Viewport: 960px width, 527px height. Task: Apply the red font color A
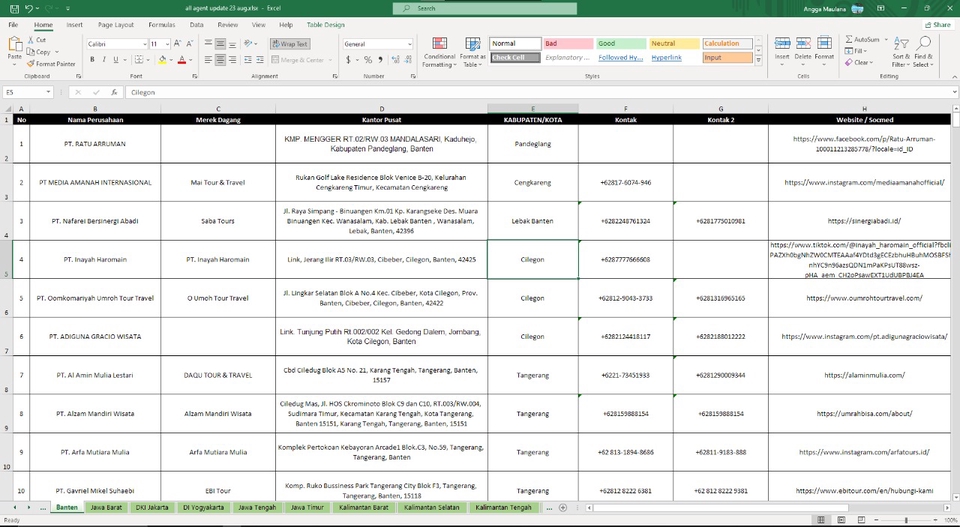pyautogui.click(x=182, y=60)
